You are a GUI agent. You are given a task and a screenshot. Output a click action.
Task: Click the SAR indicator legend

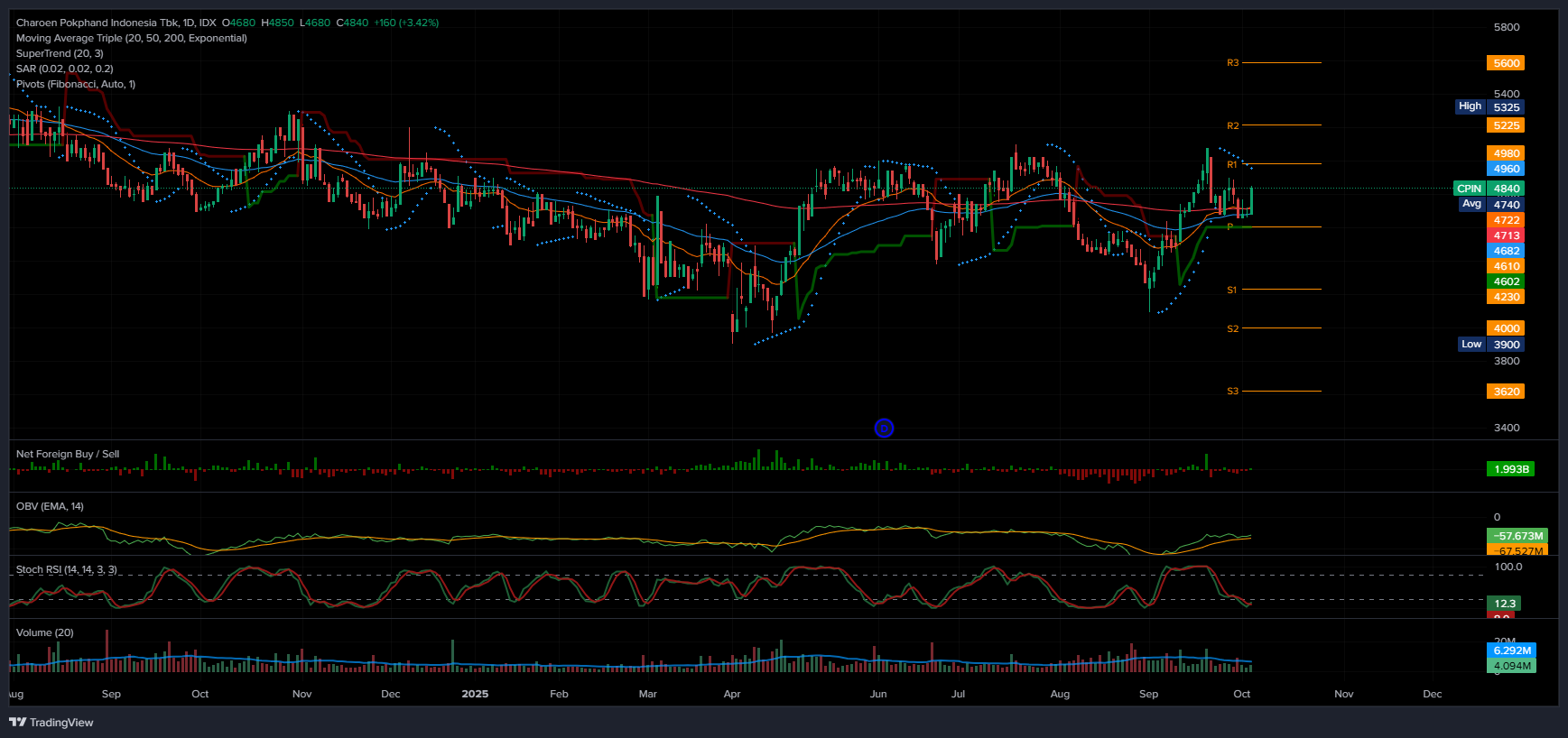click(64, 69)
